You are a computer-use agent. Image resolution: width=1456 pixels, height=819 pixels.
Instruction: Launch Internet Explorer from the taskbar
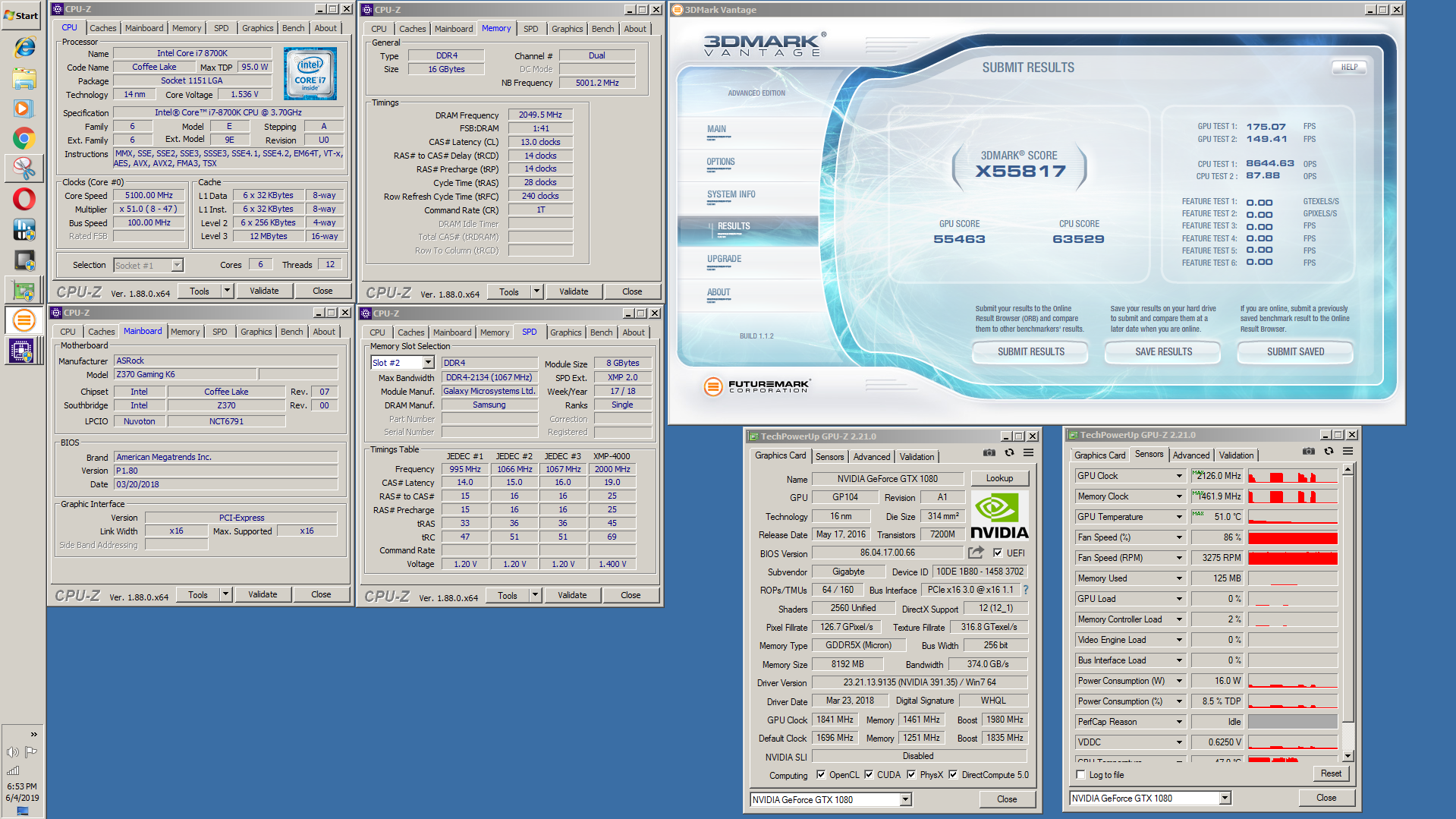point(24,47)
